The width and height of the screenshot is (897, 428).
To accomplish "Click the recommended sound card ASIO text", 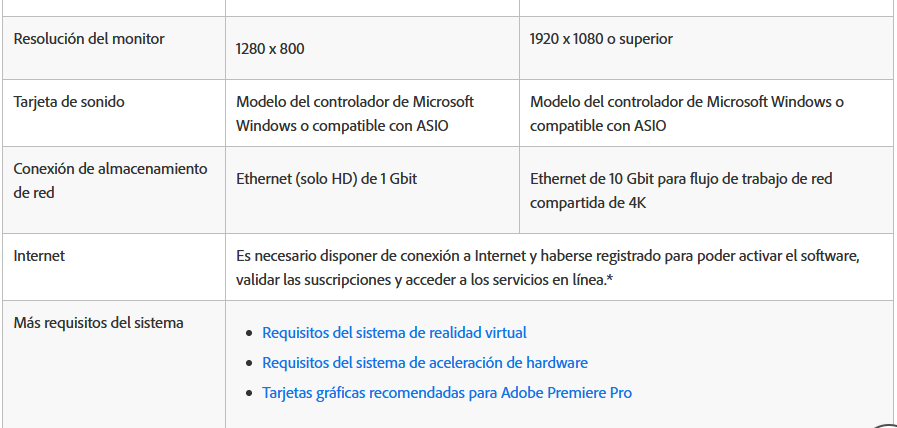I will point(686,114).
